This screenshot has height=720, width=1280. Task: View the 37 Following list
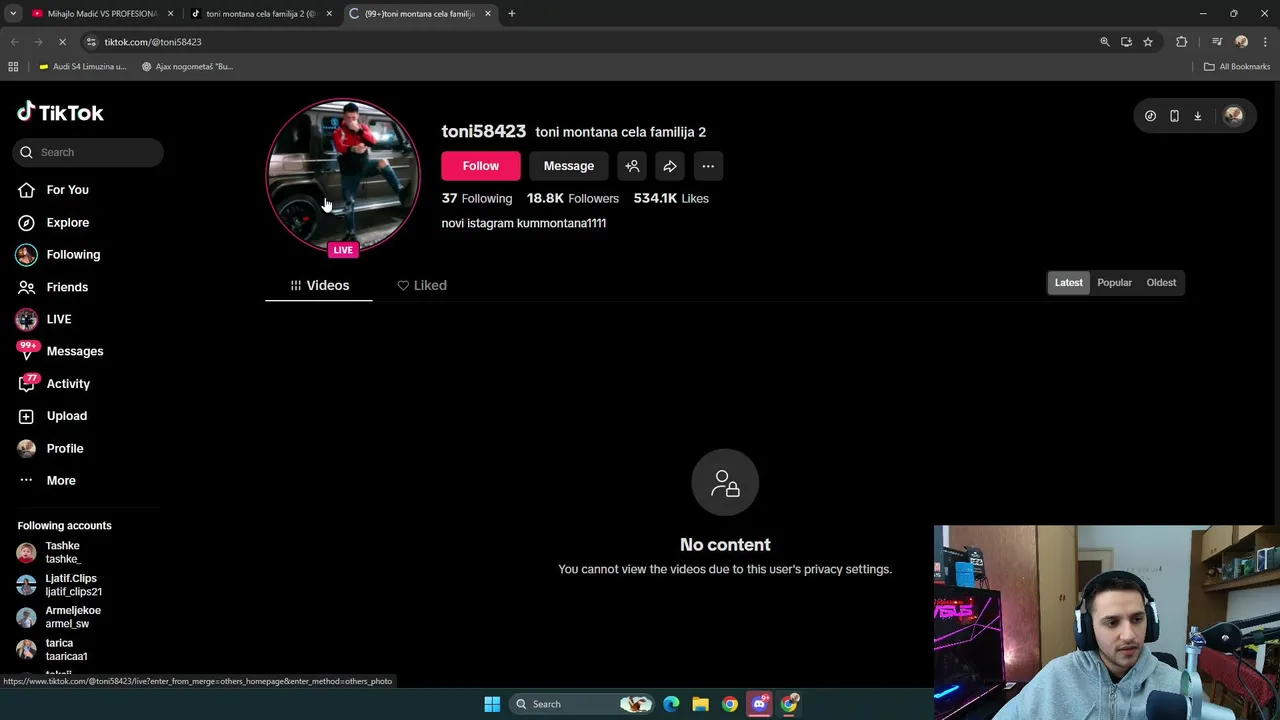(x=477, y=198)
